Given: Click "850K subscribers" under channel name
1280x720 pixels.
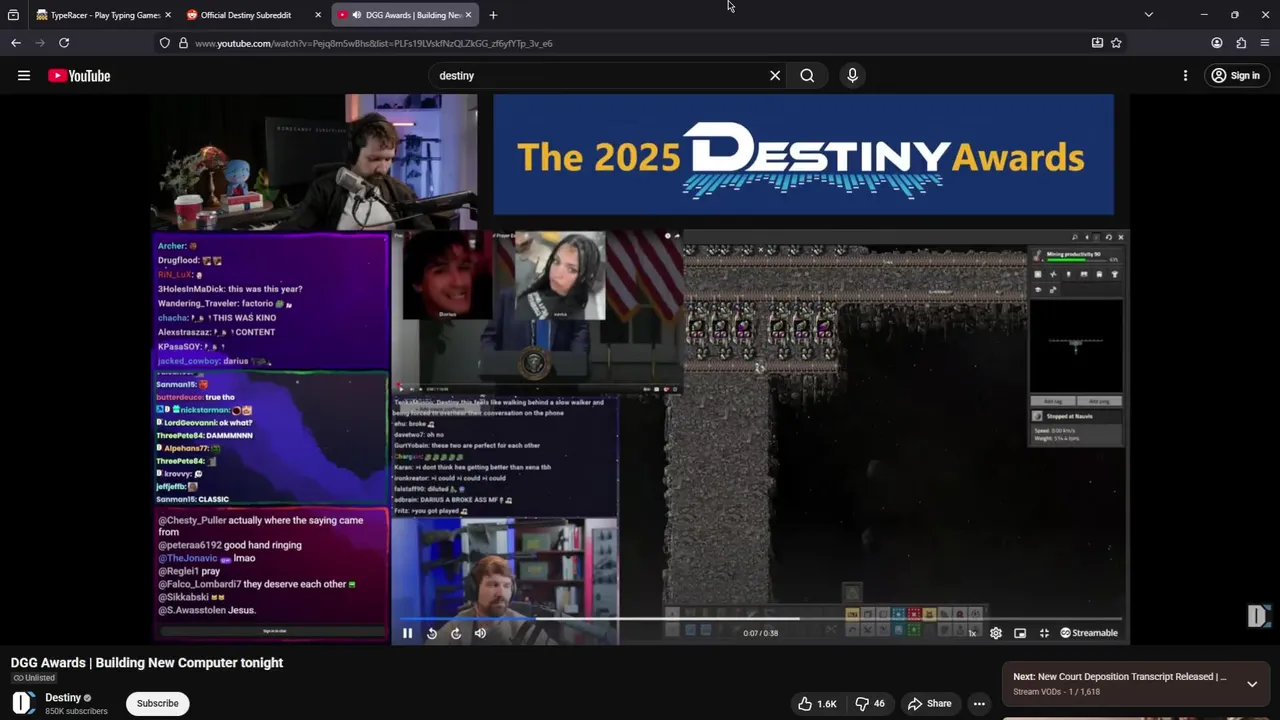Looking at the screenshot, I should tap(76, 711).
